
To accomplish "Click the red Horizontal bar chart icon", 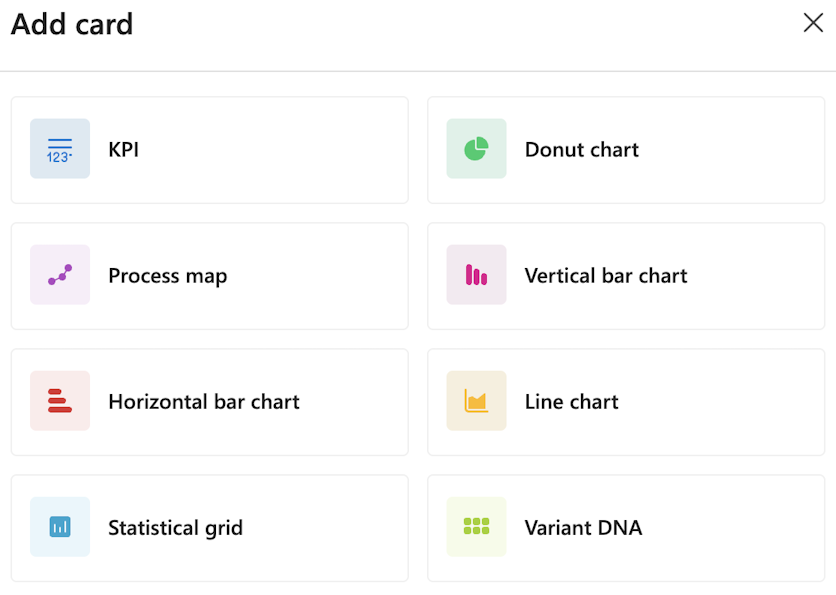I will (60, 401).
